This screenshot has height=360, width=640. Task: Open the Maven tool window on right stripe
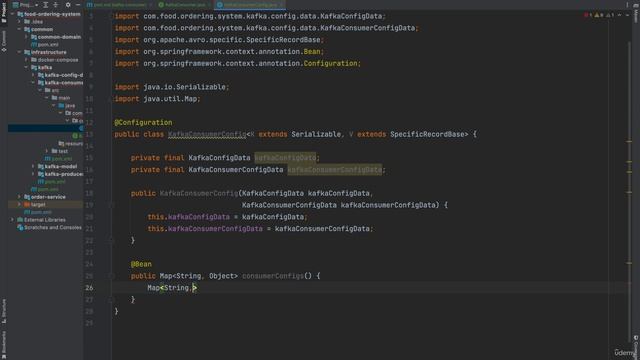(636, 14)
